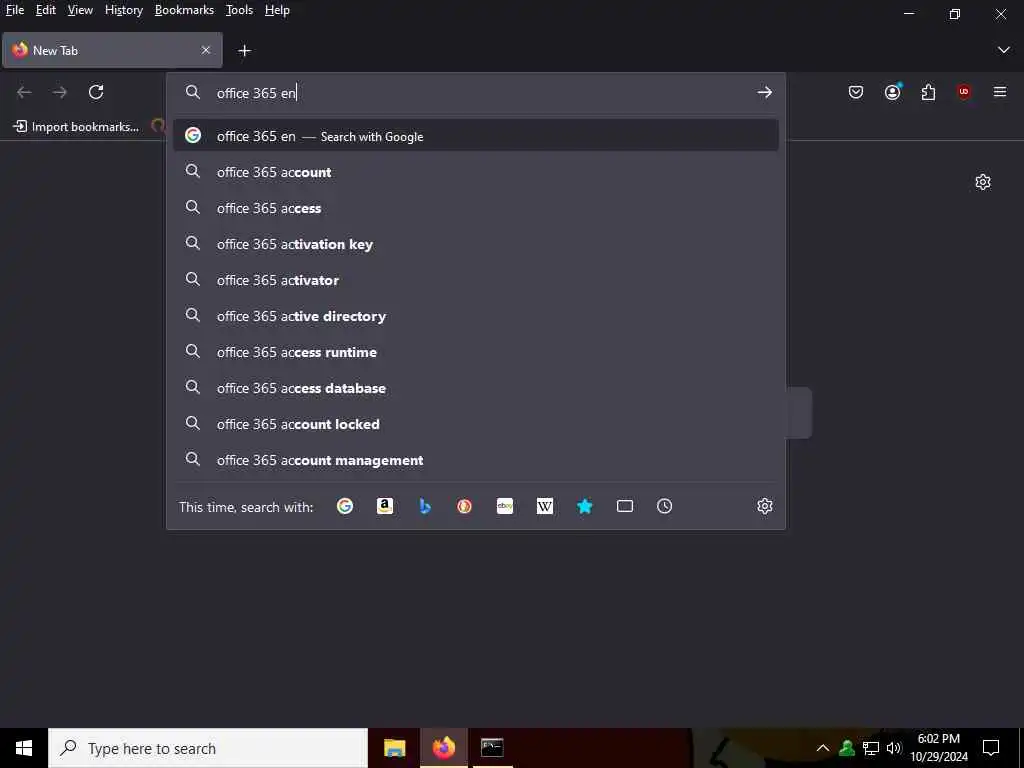Select suggestion 'office 365 active directory'

pyautogui.click(x=475, y=316)
